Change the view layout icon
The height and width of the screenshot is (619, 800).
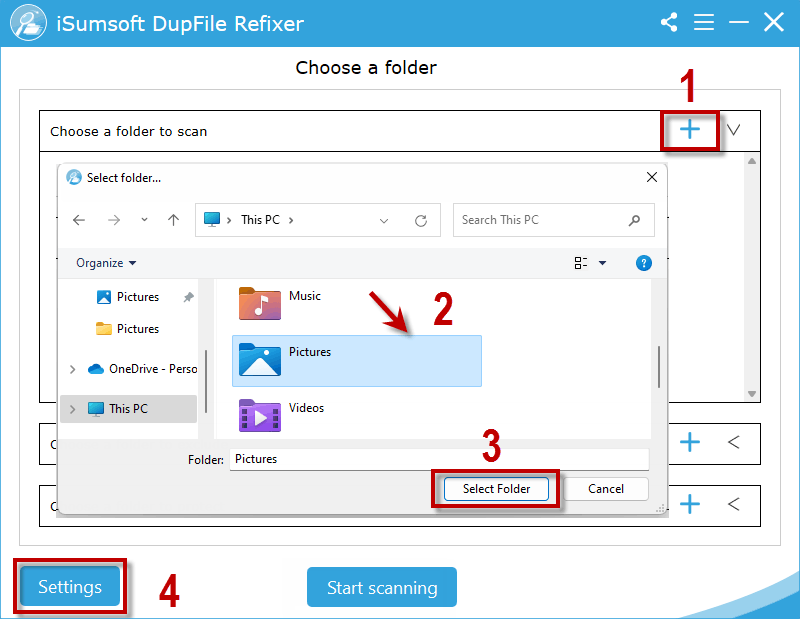tap(581, 263)
